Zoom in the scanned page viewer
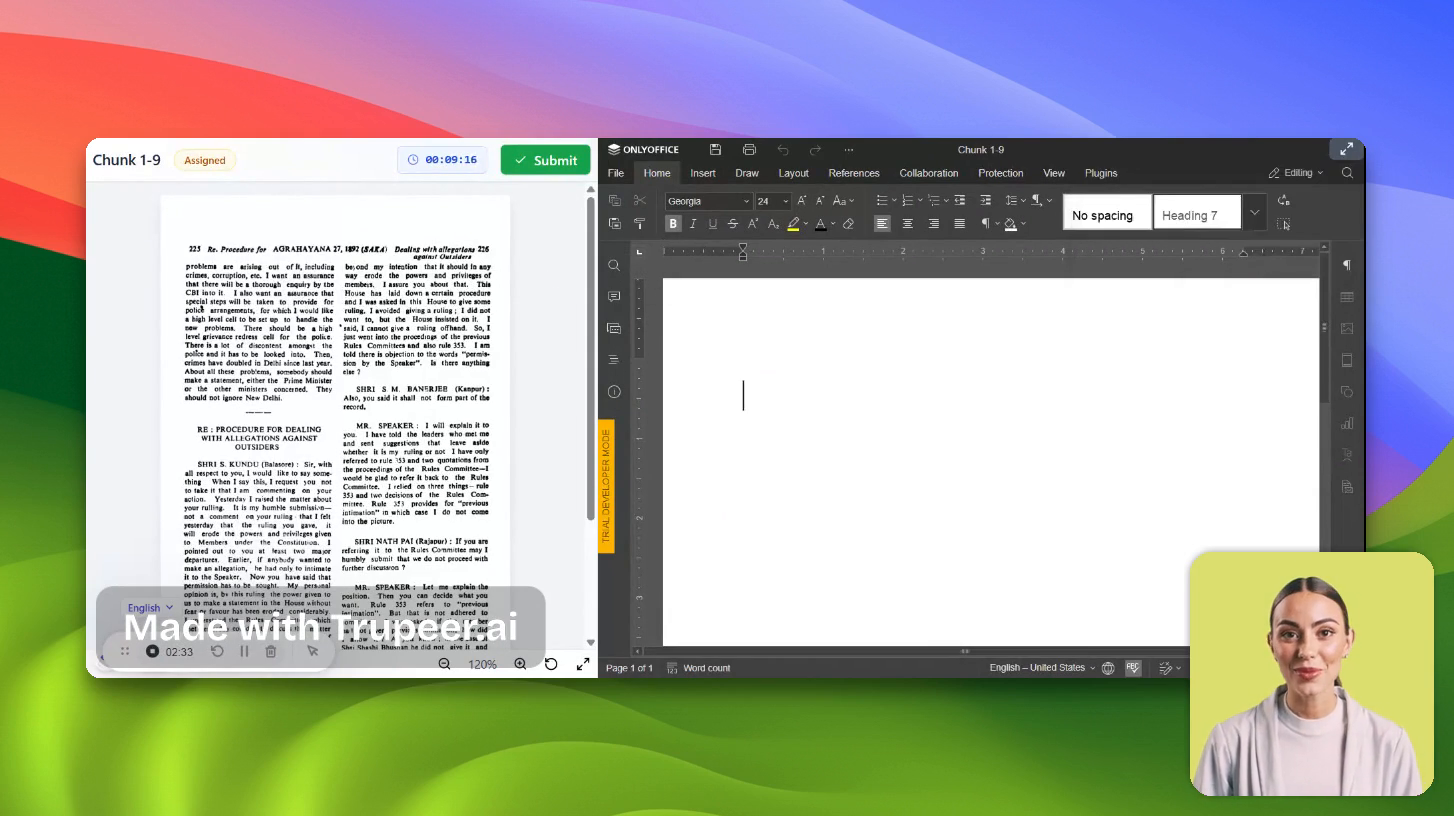The image size is (1454, 816). click(520, 664)
